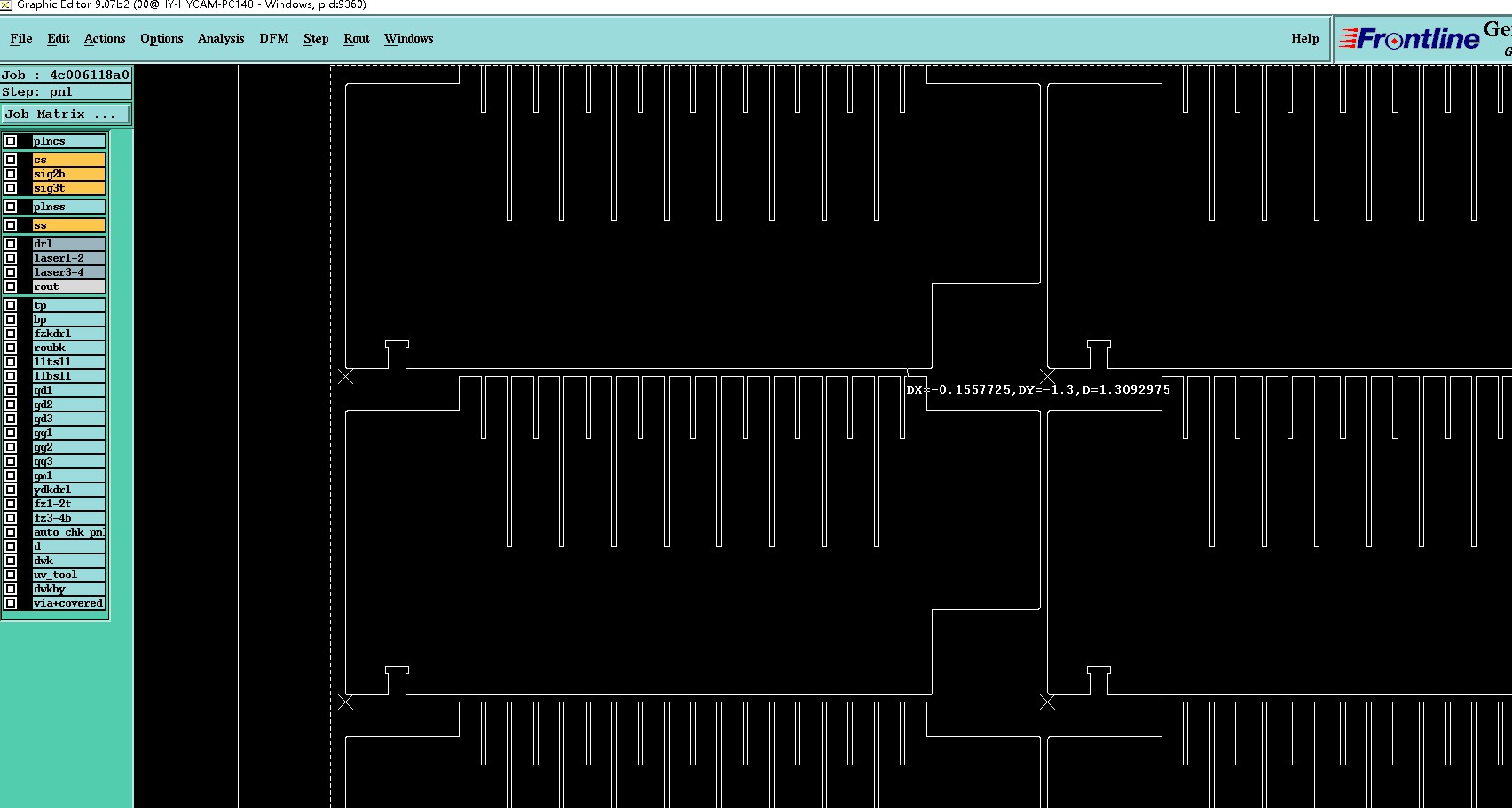Viewport: 1512px width, 808px height.
Task: Select the gd3 layer name
Action: (x=69, y=419)
